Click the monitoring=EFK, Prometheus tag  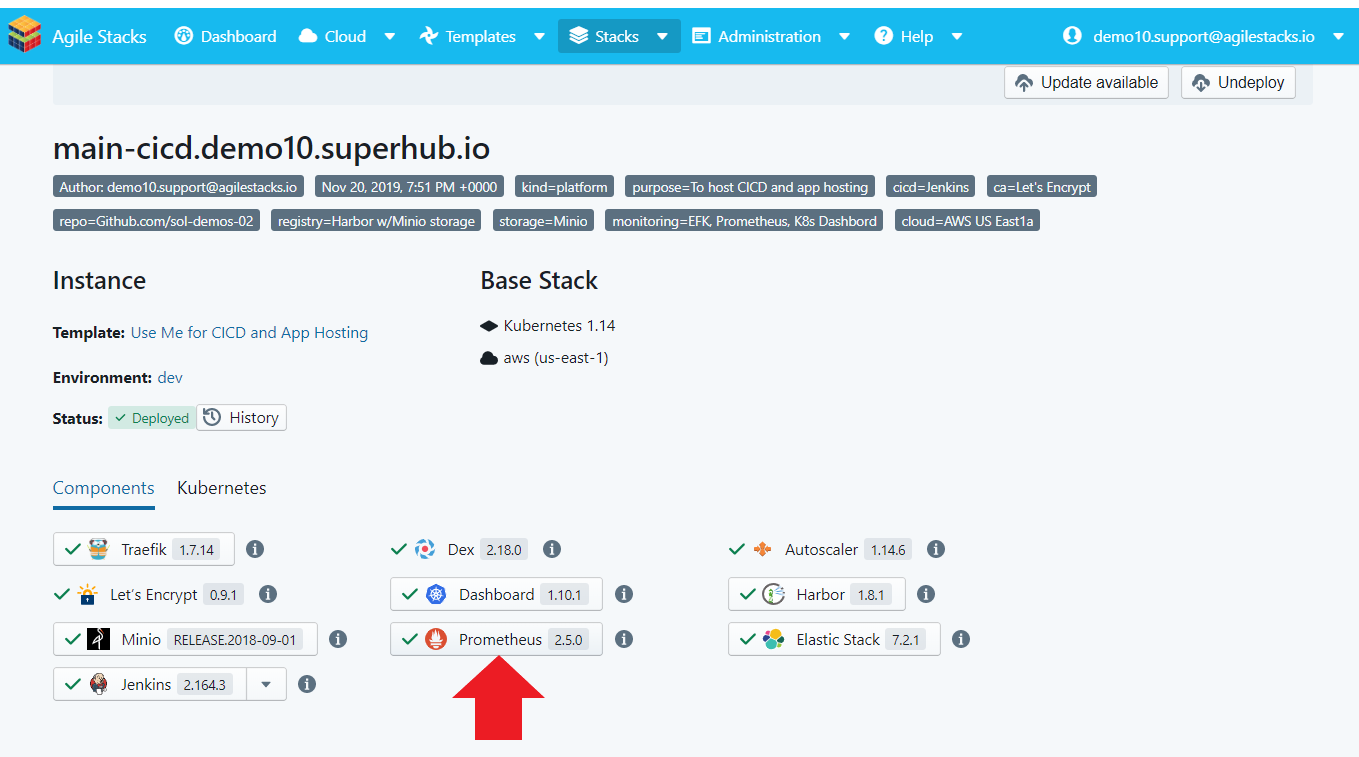744,221
